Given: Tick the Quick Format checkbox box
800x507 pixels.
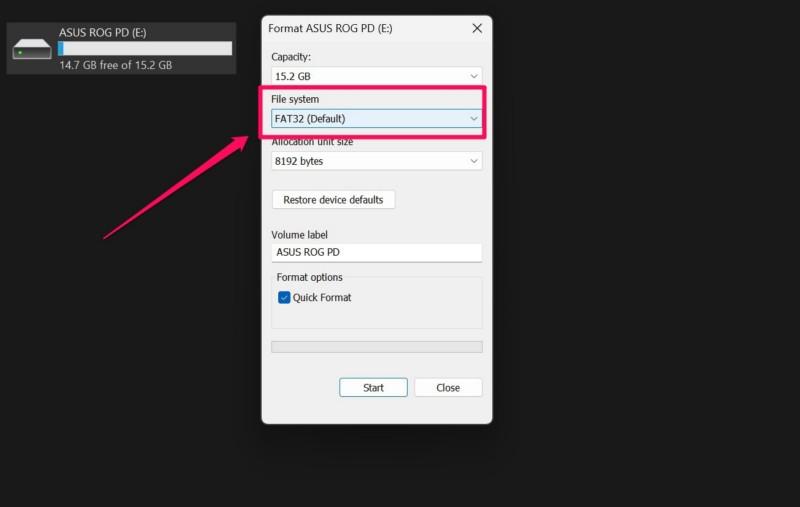Looking at the screenshot, I should [x=284, y=298].
